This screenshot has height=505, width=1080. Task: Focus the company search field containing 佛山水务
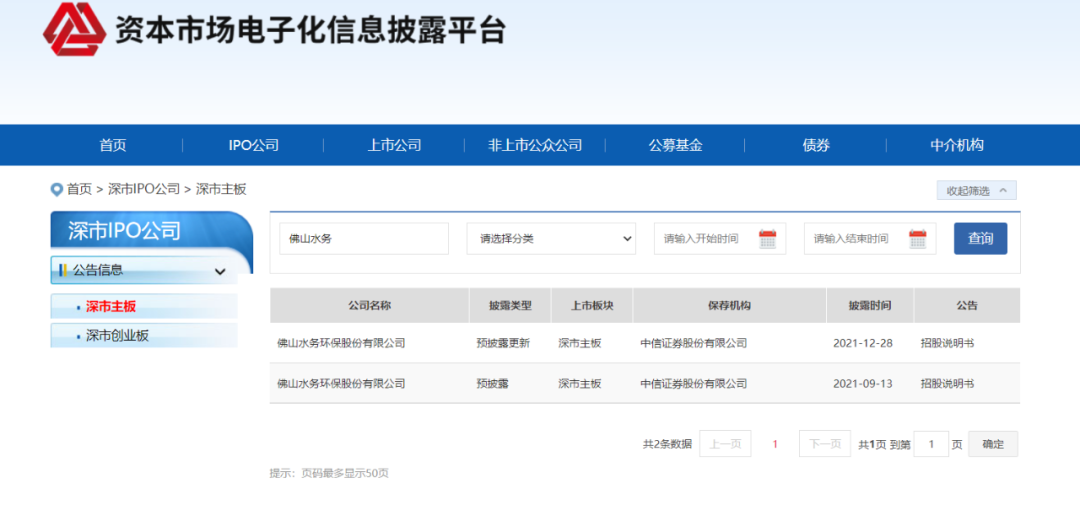(364, 238)
